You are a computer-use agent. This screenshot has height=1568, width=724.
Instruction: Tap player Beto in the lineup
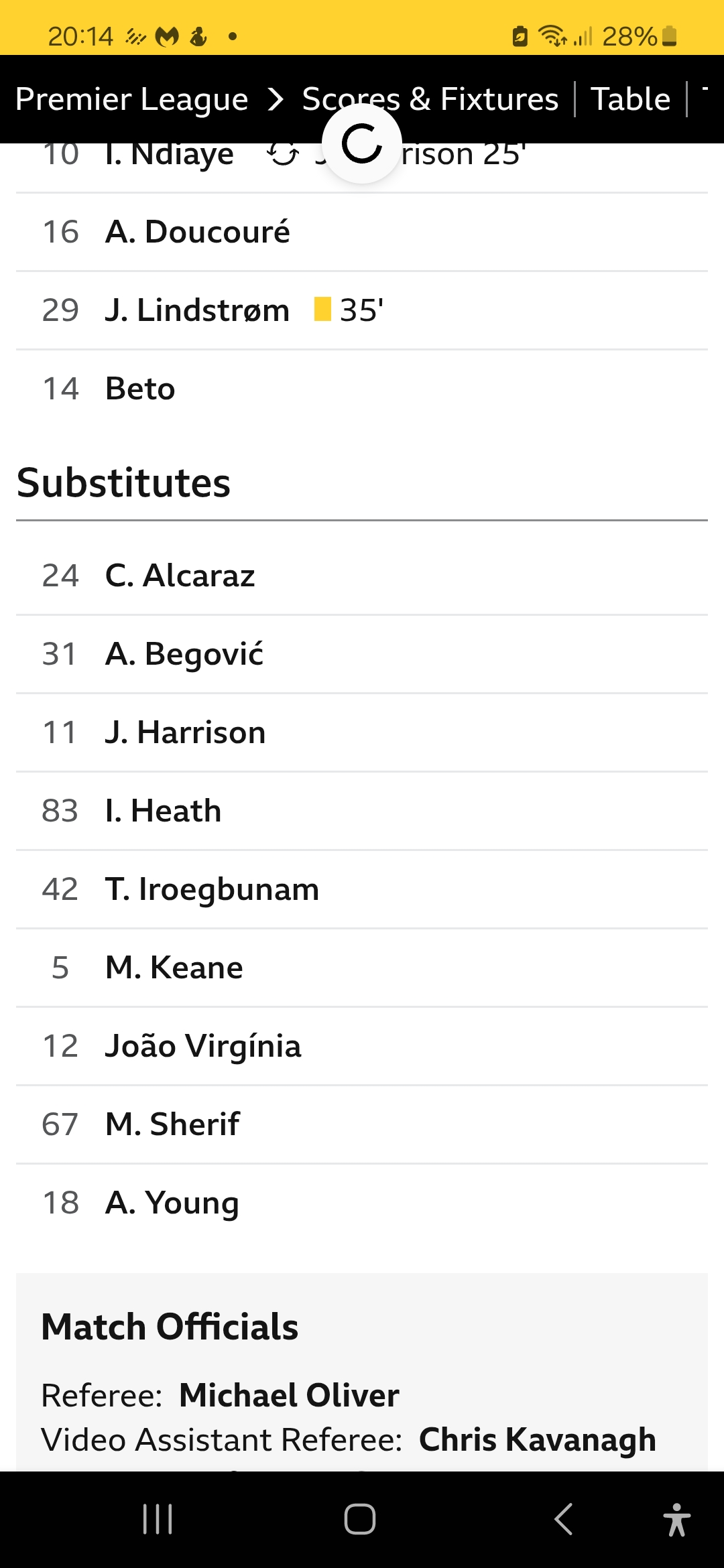click(140, 389)
